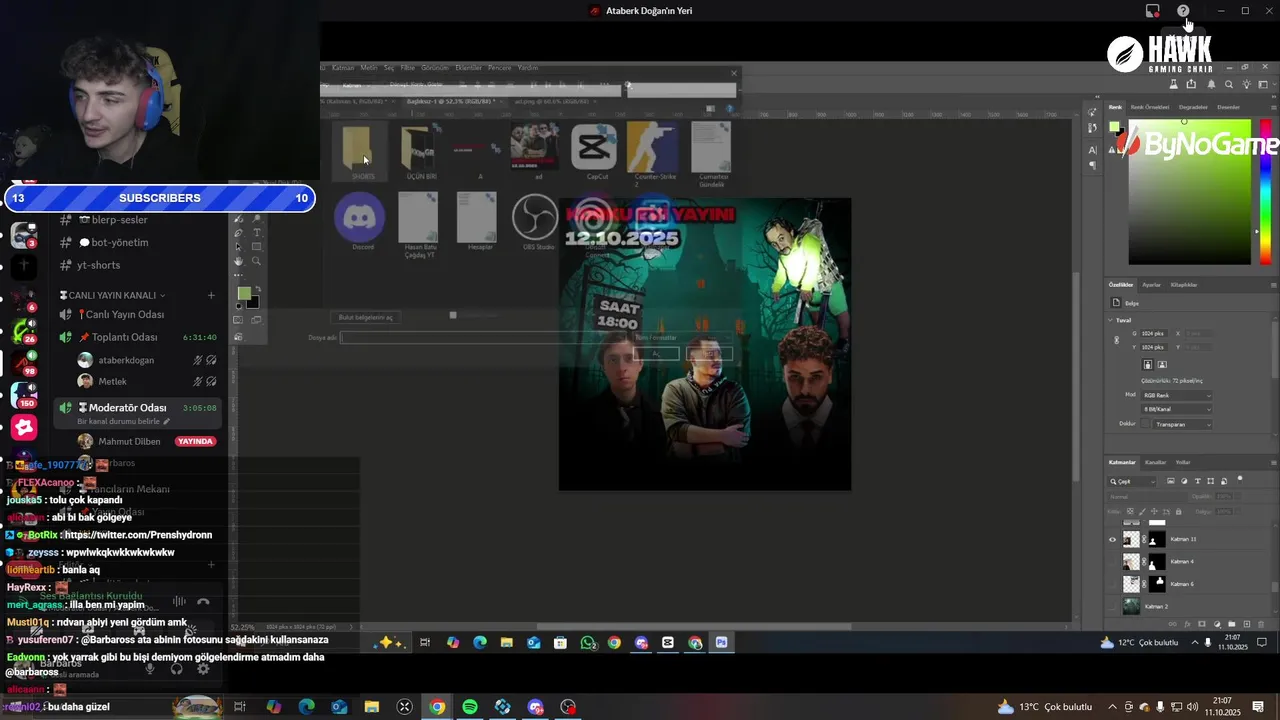
Task: Show the Katman 6 layer
Action: (x=1111, y=584)
